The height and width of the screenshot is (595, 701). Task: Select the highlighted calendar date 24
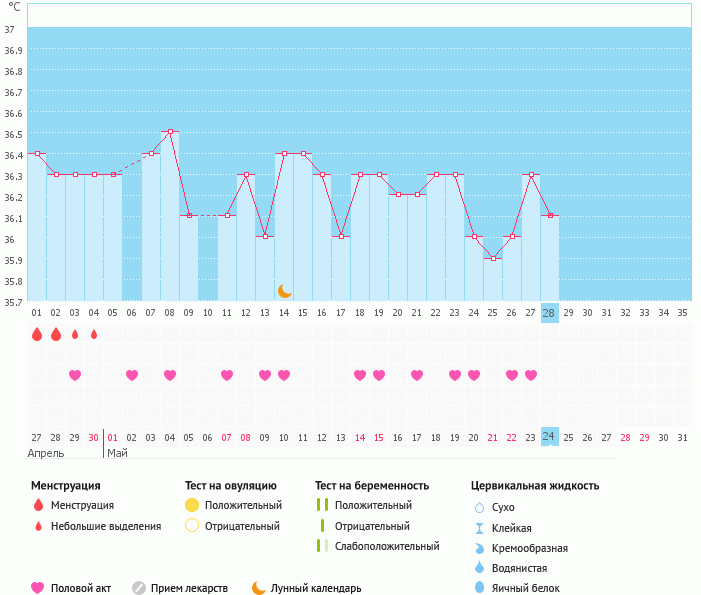pos(549,437)
